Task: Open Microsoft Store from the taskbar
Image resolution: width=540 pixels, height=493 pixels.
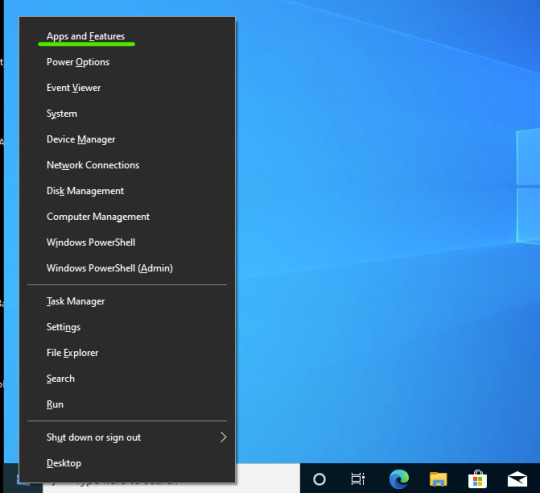Action: (x=477, y=479)
